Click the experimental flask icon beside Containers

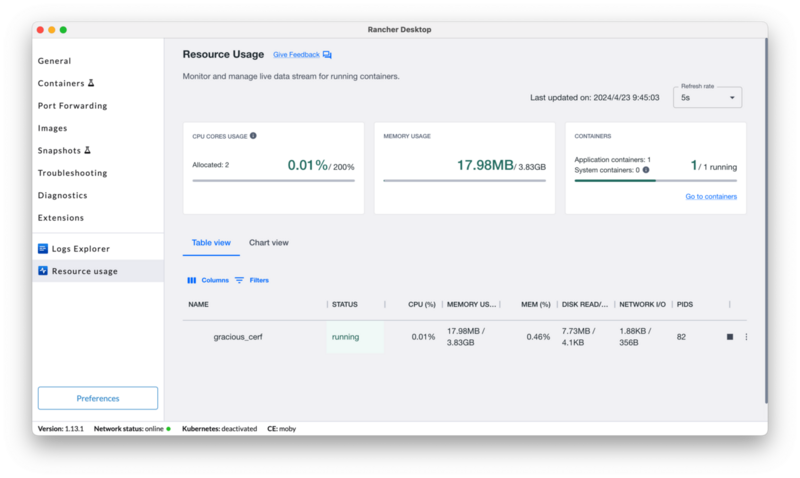click(x=91, y=83)
